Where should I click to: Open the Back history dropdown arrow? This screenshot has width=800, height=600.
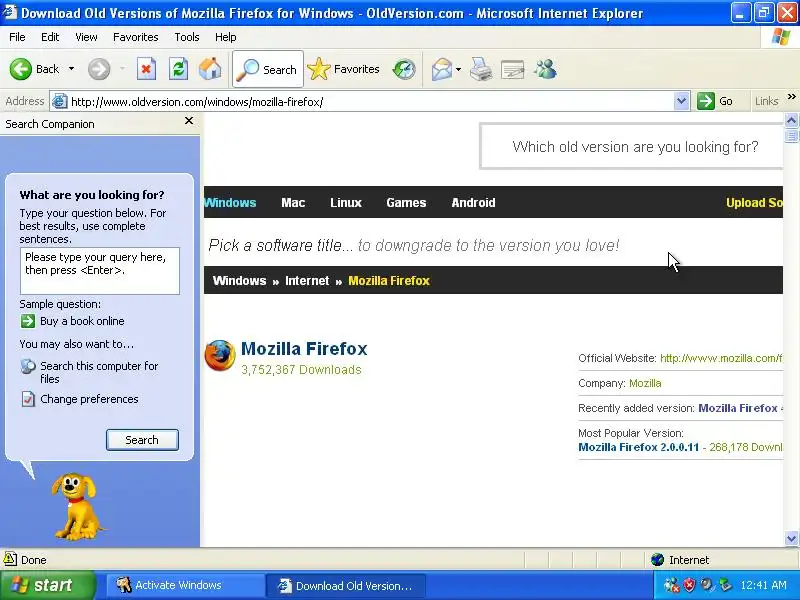click(x=71, y=69)
